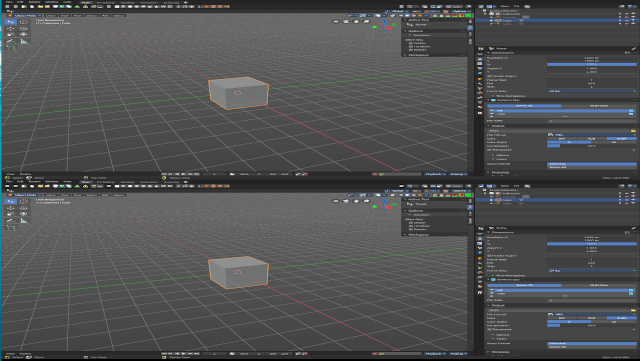Click the output folder browse icon, top window

coord(633,131)
